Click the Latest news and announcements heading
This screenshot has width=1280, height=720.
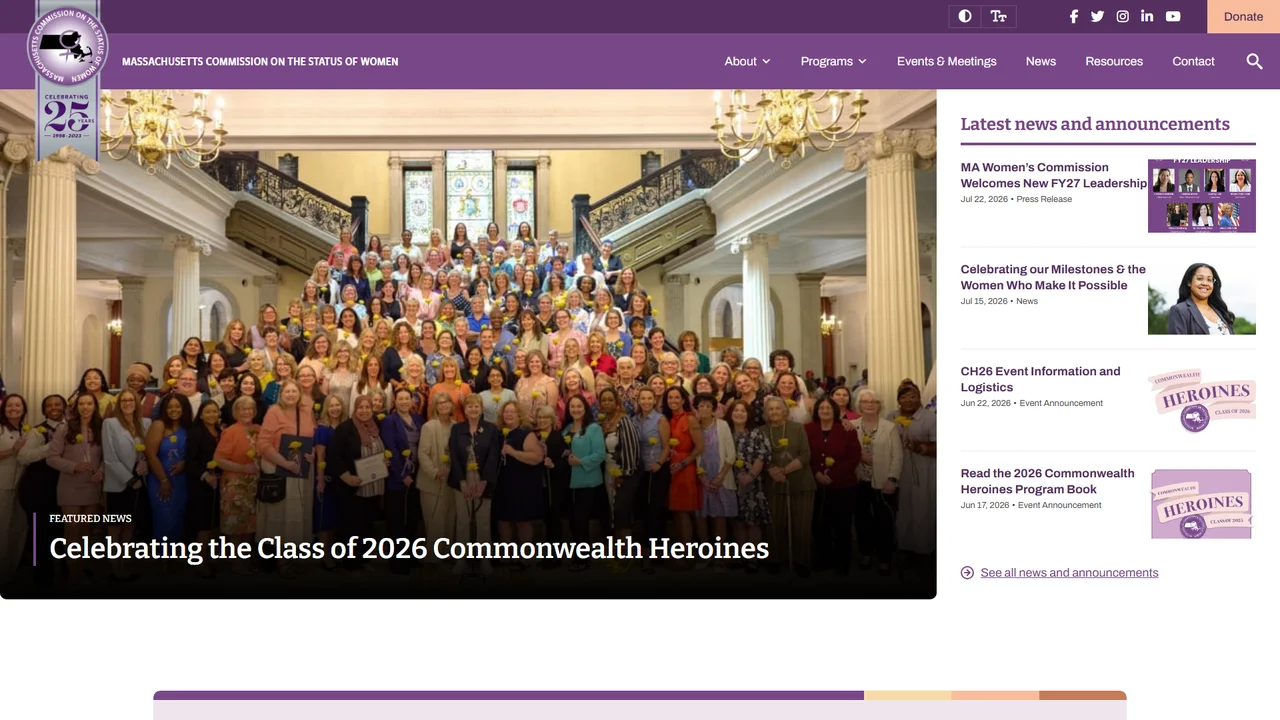[x=1095, y=124]
